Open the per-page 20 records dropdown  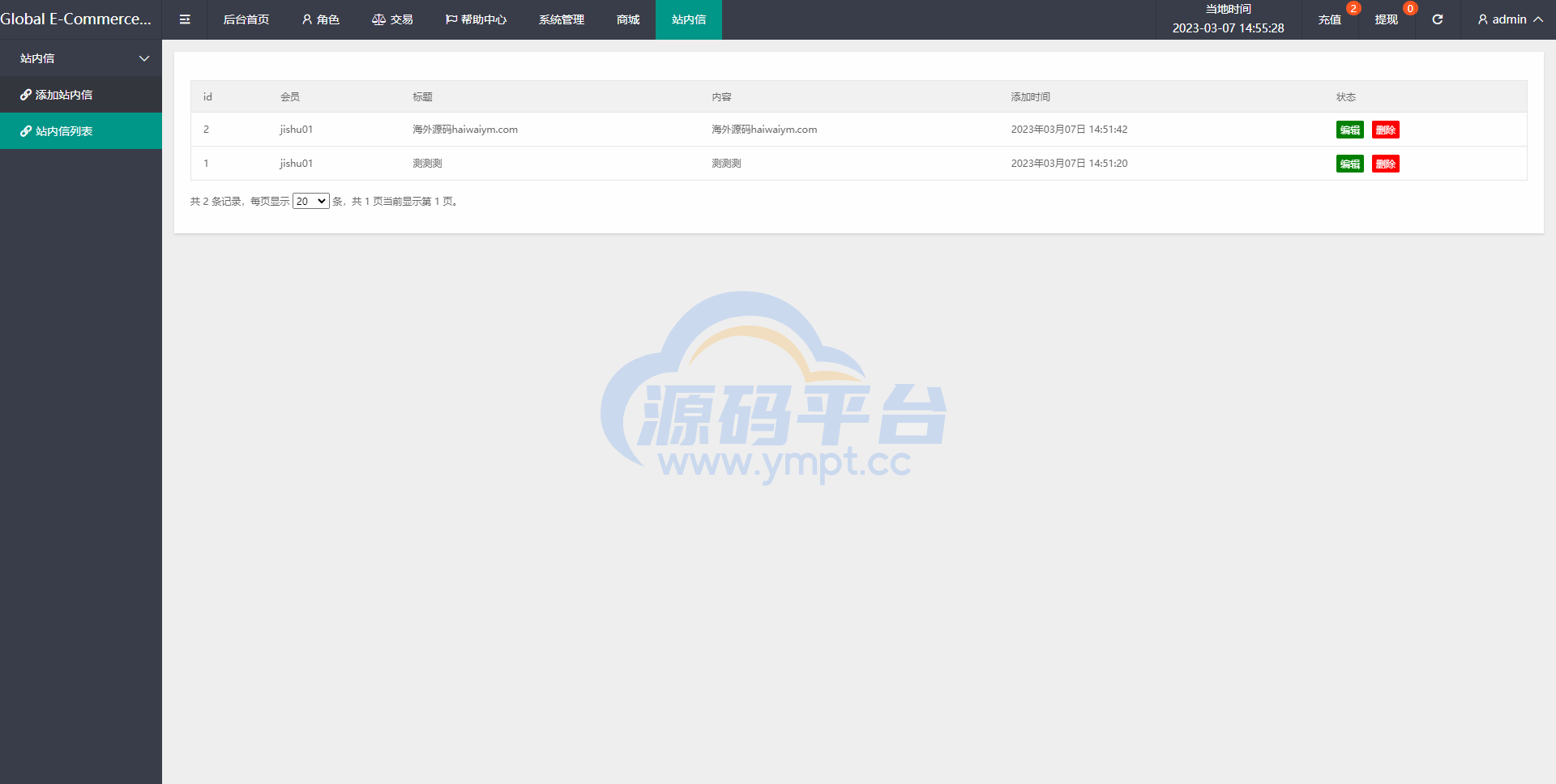coord(311,201)
